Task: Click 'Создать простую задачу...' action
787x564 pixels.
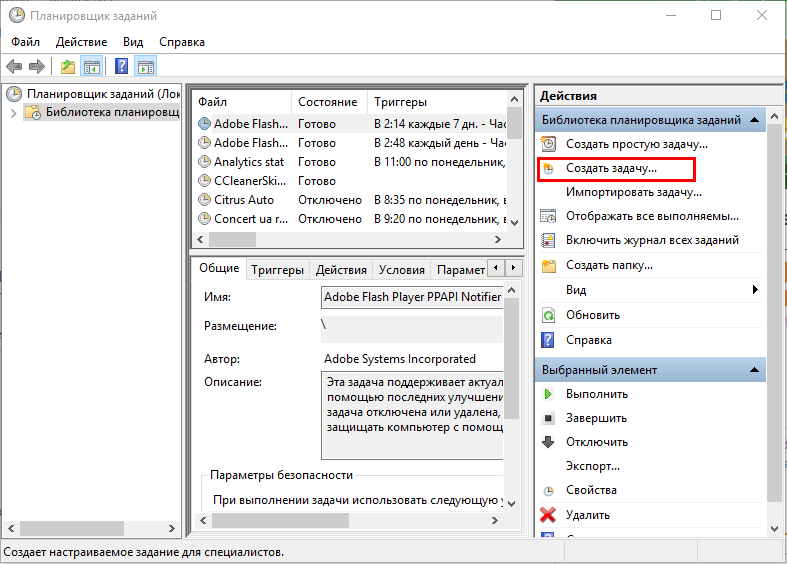Action: [637, 144]
